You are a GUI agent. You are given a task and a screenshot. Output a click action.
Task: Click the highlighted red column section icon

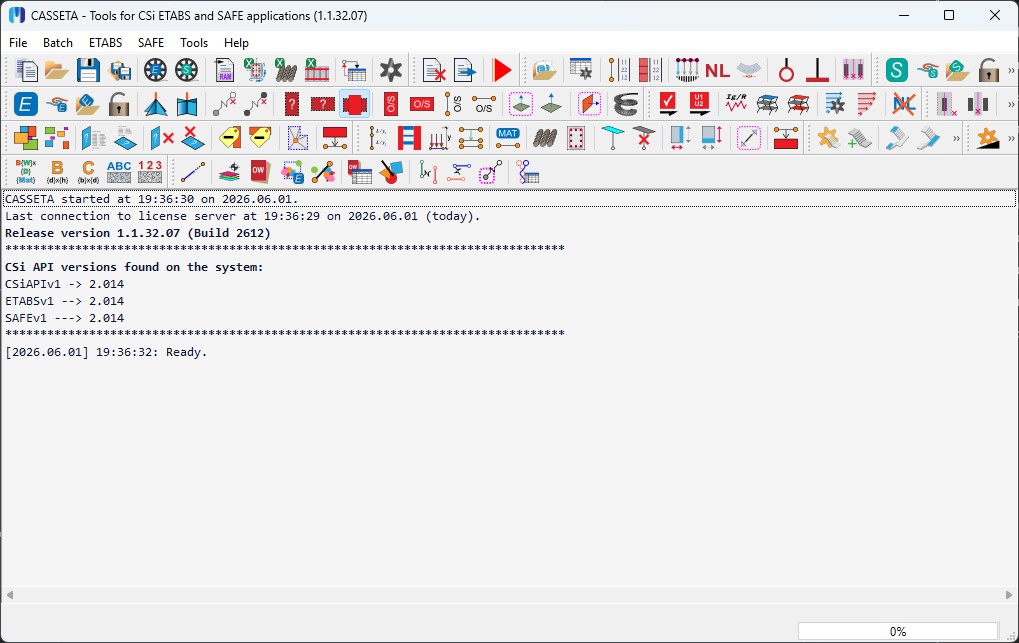point(354,104)
